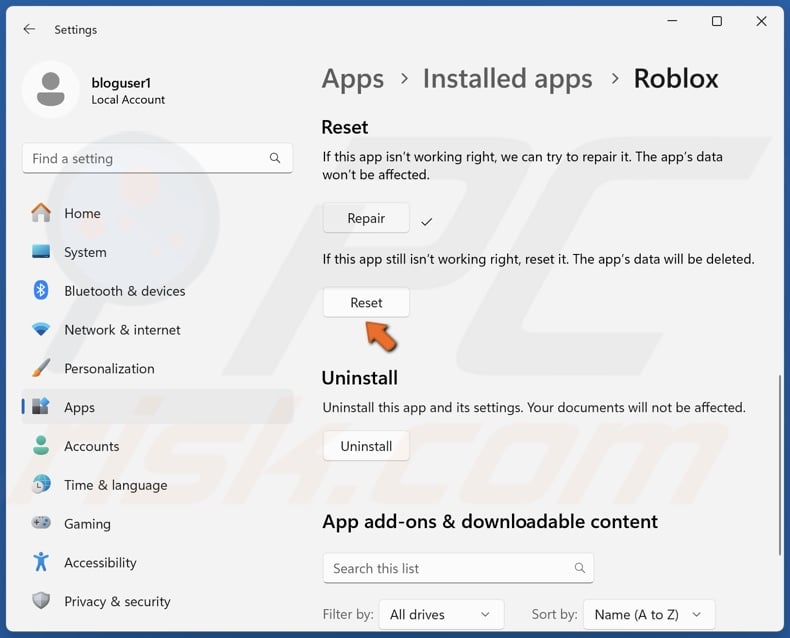
Task: Open Privacy & security via its shield icon
Action: (x=41, y=601)
